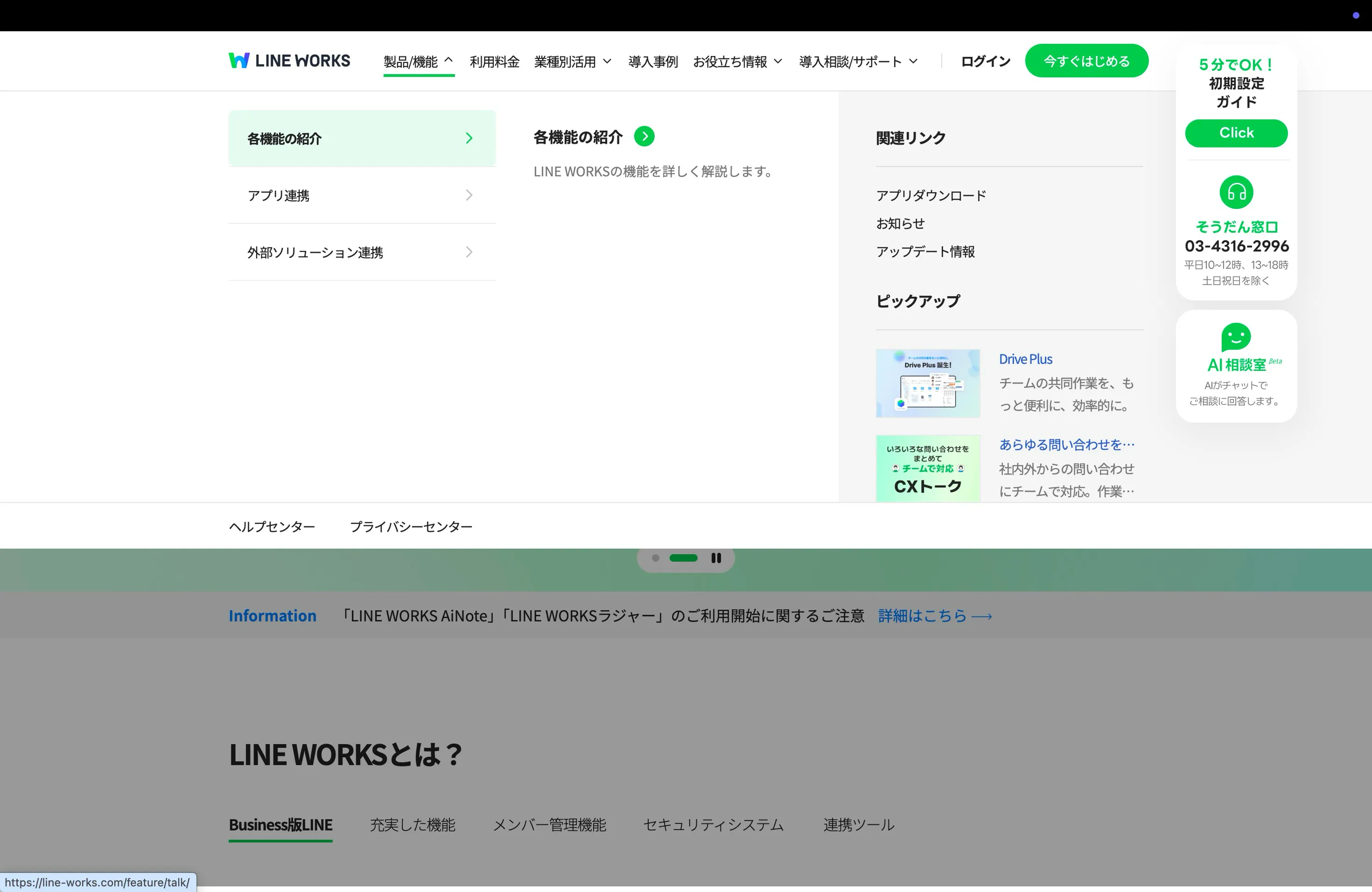The image size is (1372, 892).
Task: Select the 連携ツール tab
Action: (858, 825)
